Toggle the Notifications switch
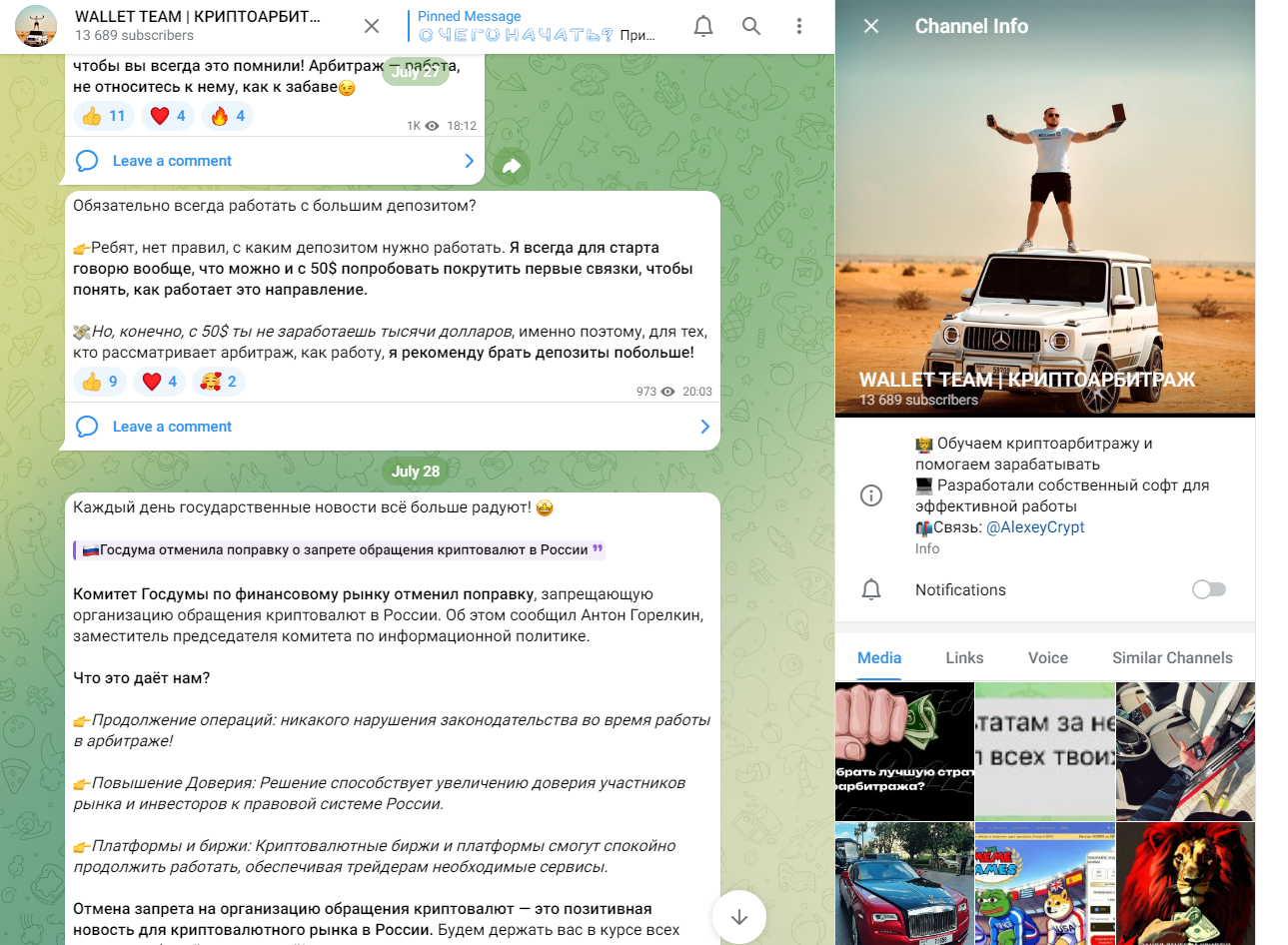Screen dimensions: 1288x945 [x=1209, y=590]
